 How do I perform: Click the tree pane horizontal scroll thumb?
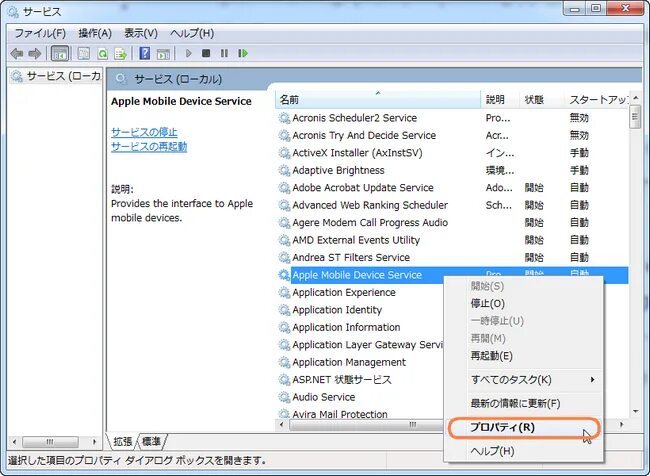point(50,442)
